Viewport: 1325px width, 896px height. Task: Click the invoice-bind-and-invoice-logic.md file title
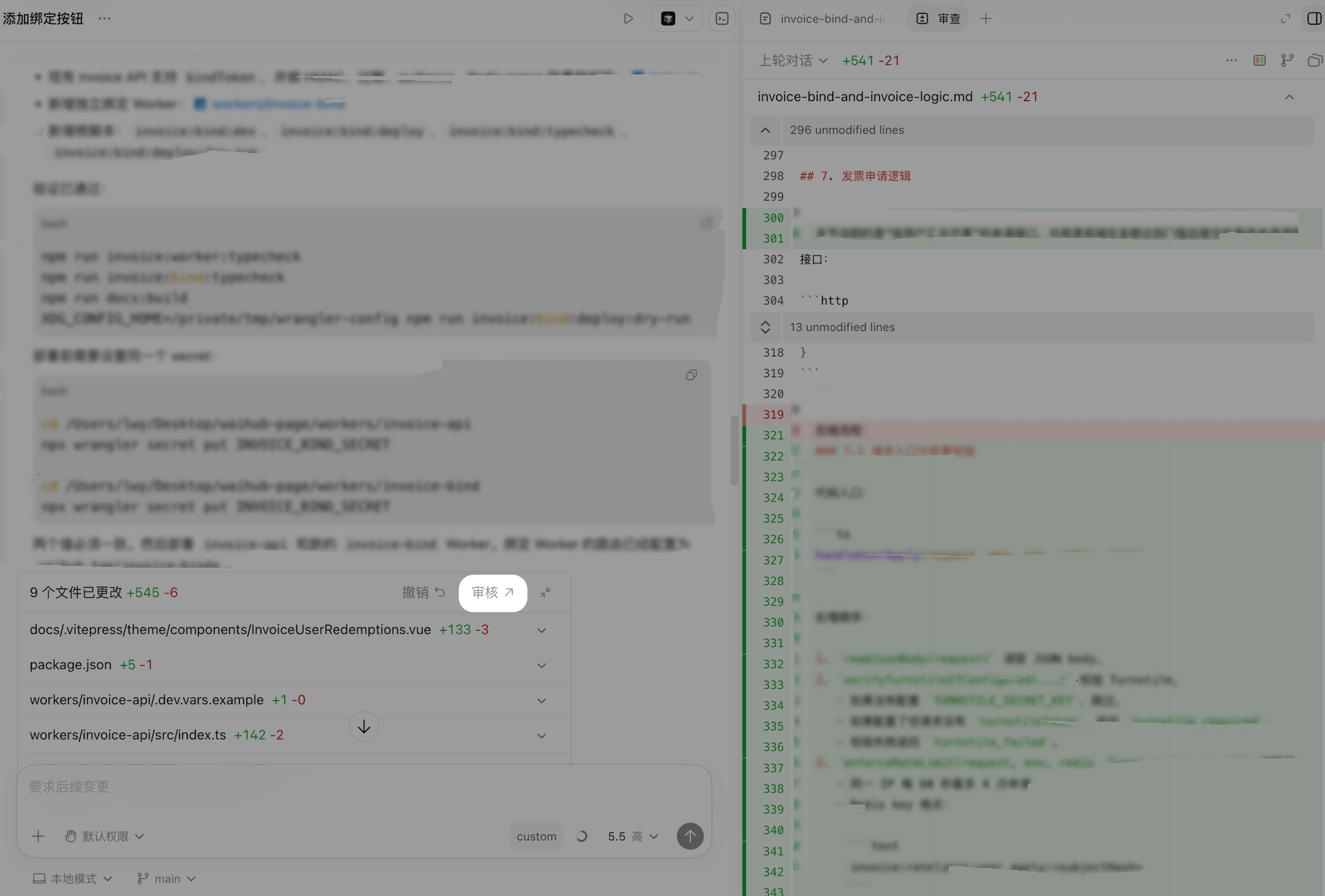(865, 97)
